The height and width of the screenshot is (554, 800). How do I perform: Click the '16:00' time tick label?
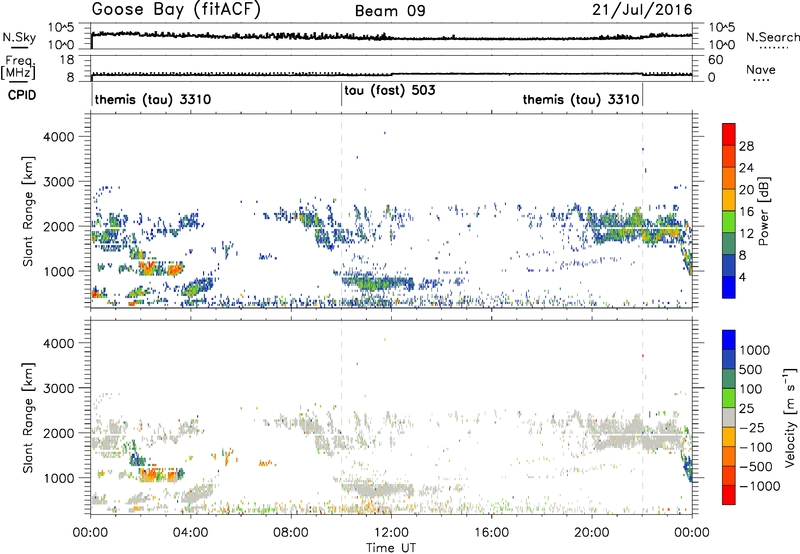(491, 533)
